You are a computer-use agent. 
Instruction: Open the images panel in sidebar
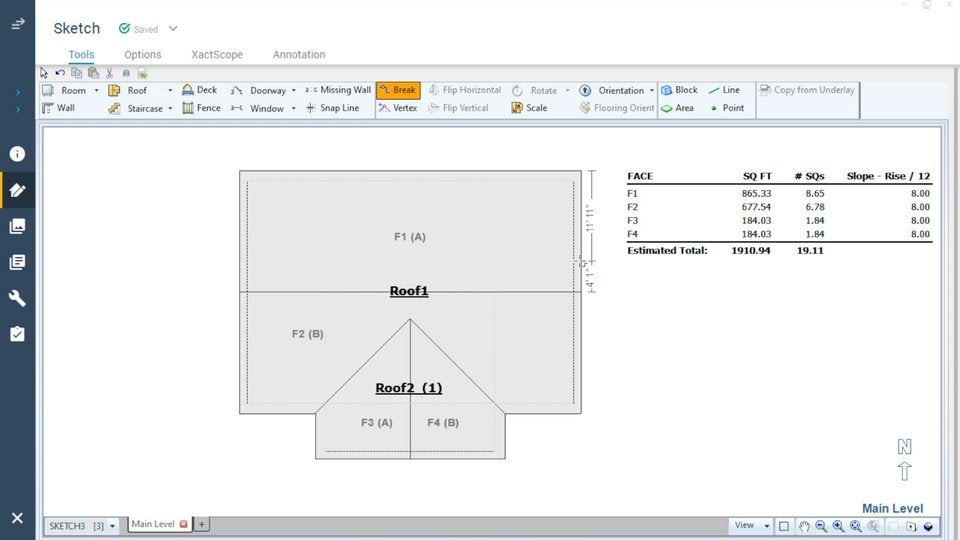(x=17, y=226)
